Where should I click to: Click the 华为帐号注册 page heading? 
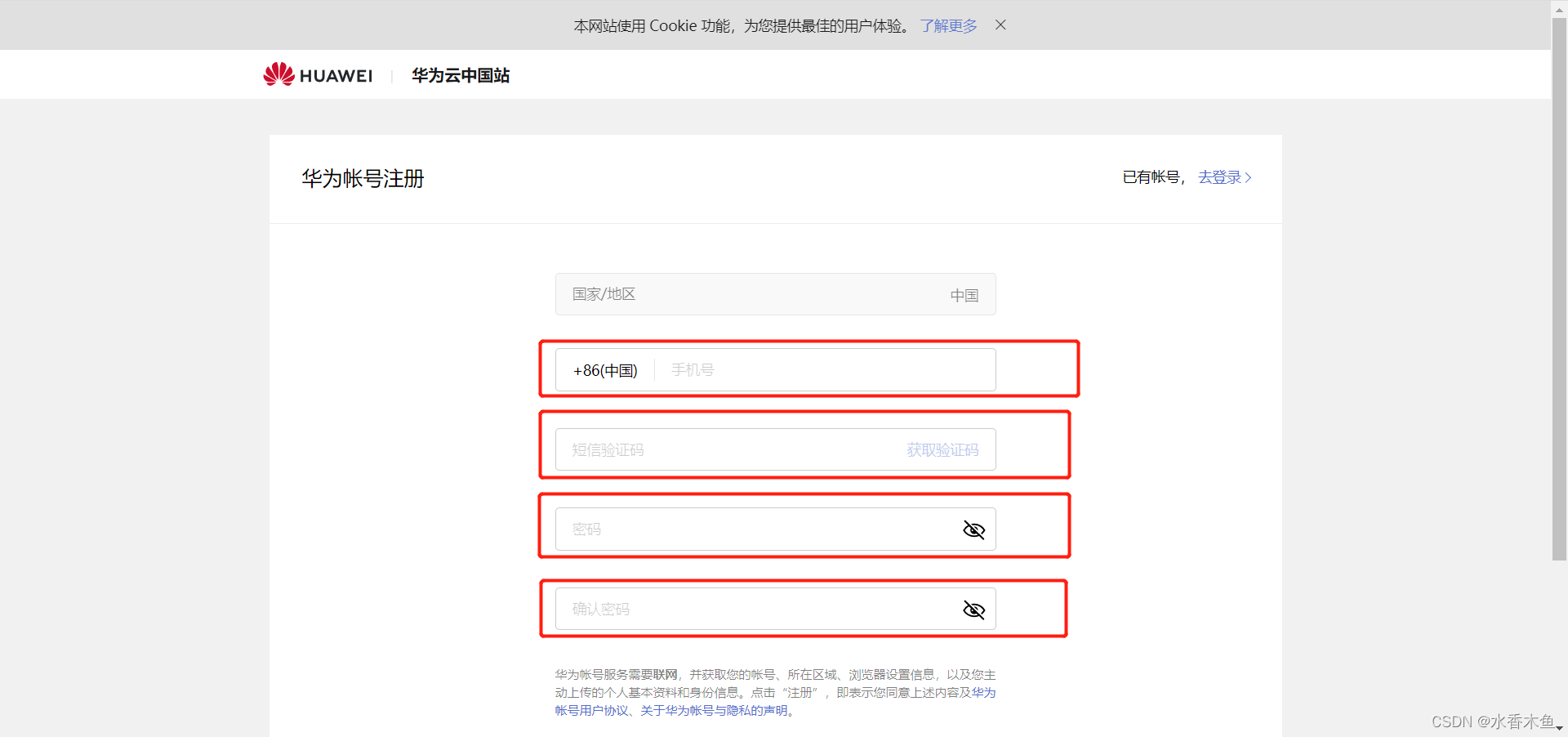tap(362, 178)
